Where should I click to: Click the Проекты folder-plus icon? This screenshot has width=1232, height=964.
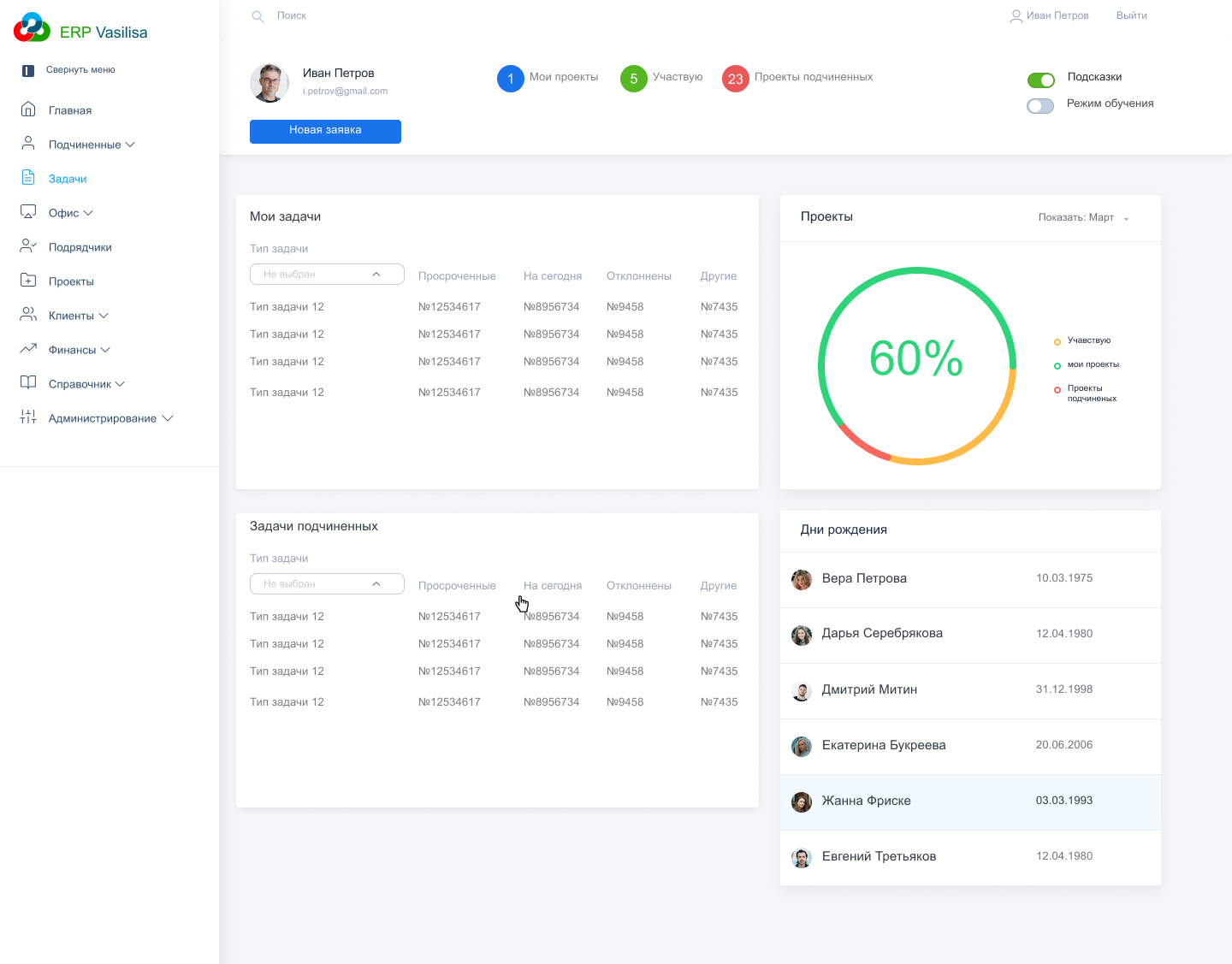click(x=28, y=281)
